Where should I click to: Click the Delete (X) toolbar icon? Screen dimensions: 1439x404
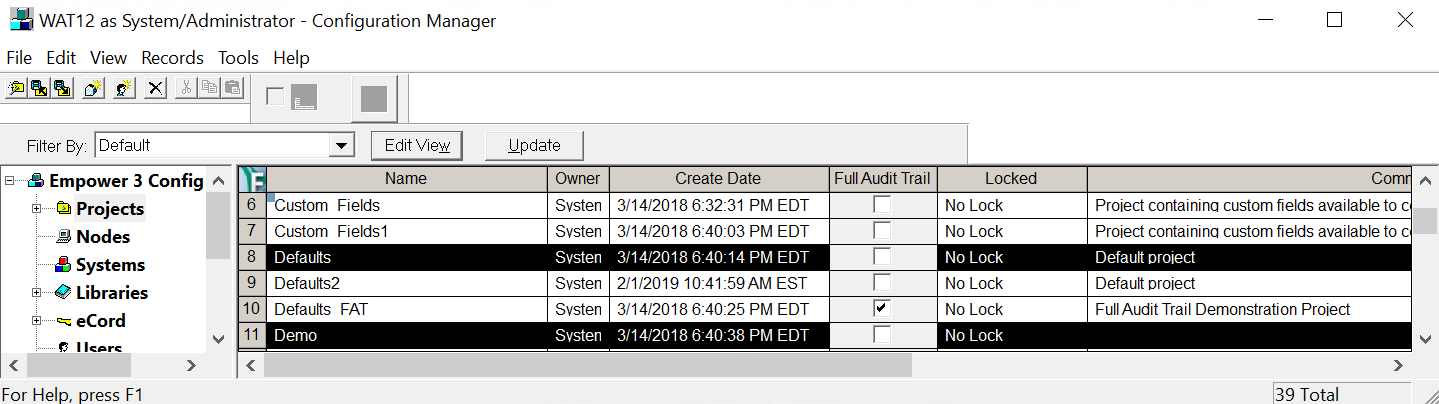click(155, 88)
